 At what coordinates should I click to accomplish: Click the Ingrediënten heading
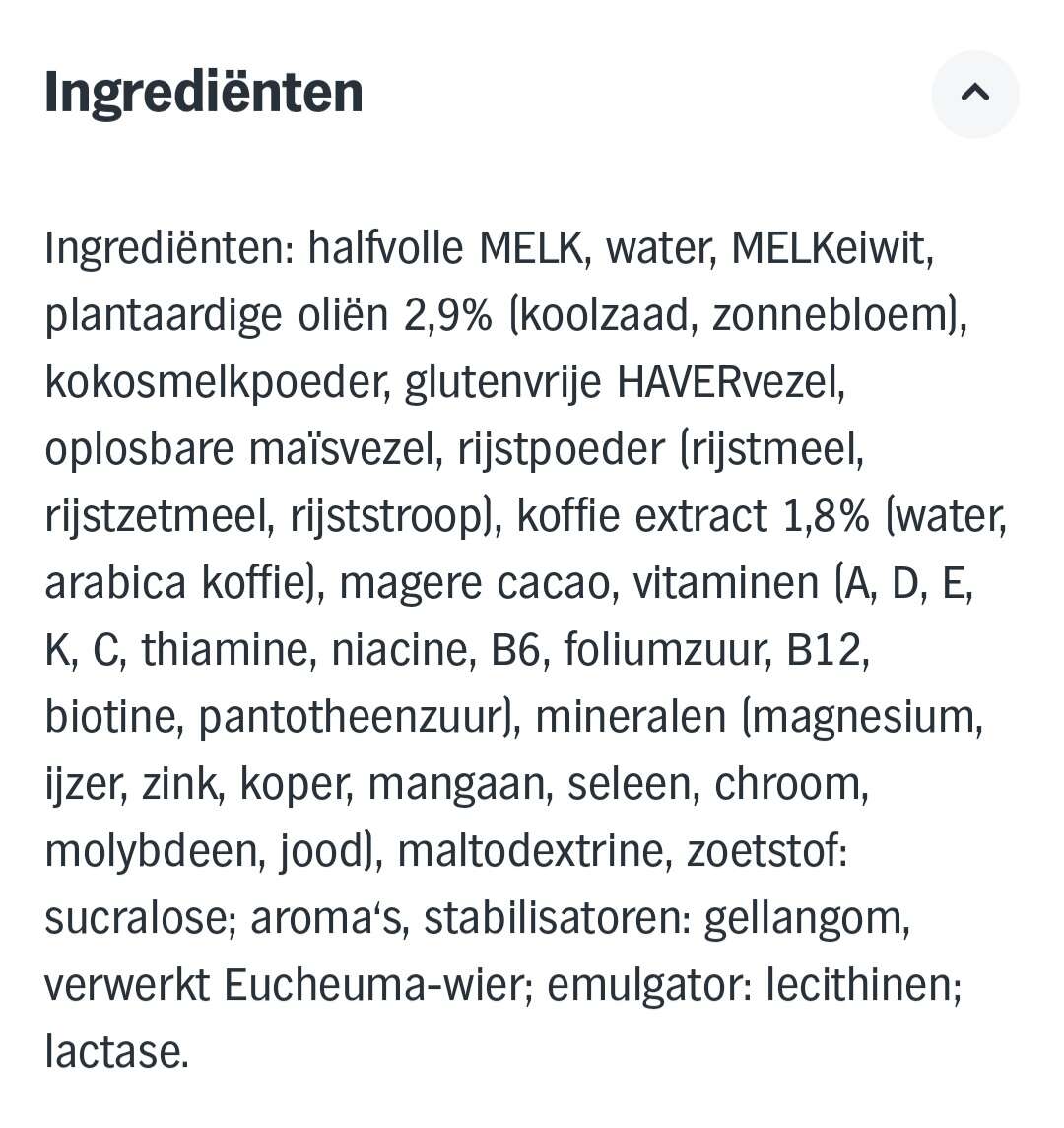point(204,94)
